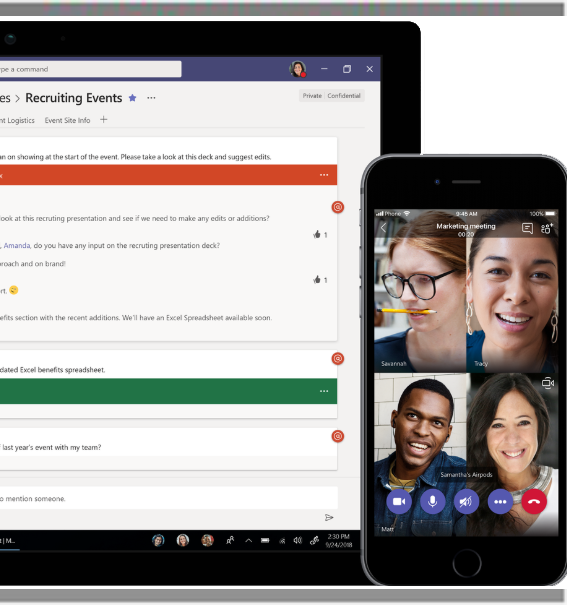
Task: Open the volume icon in system tray
Action: point(297,540)
